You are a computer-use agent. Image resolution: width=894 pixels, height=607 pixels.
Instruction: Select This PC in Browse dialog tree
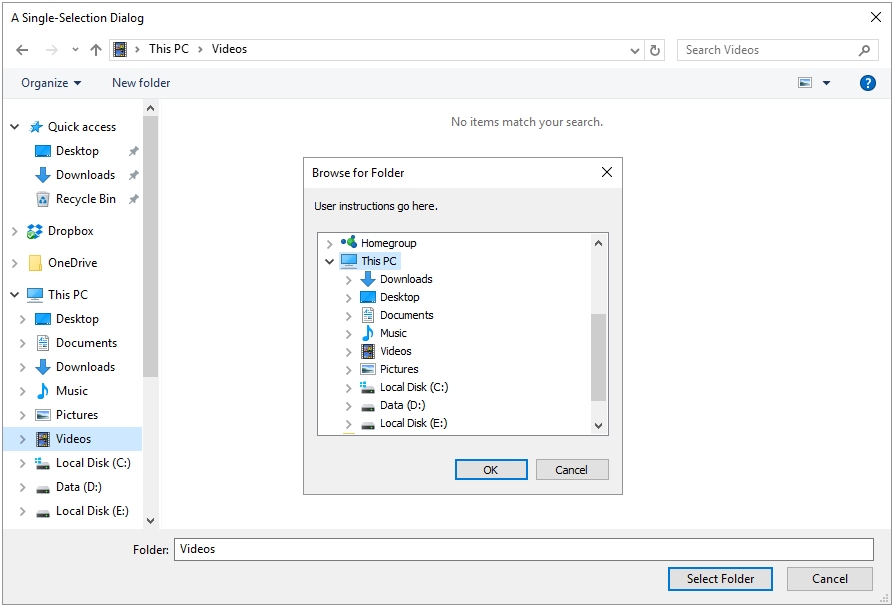tap(379, 261)
